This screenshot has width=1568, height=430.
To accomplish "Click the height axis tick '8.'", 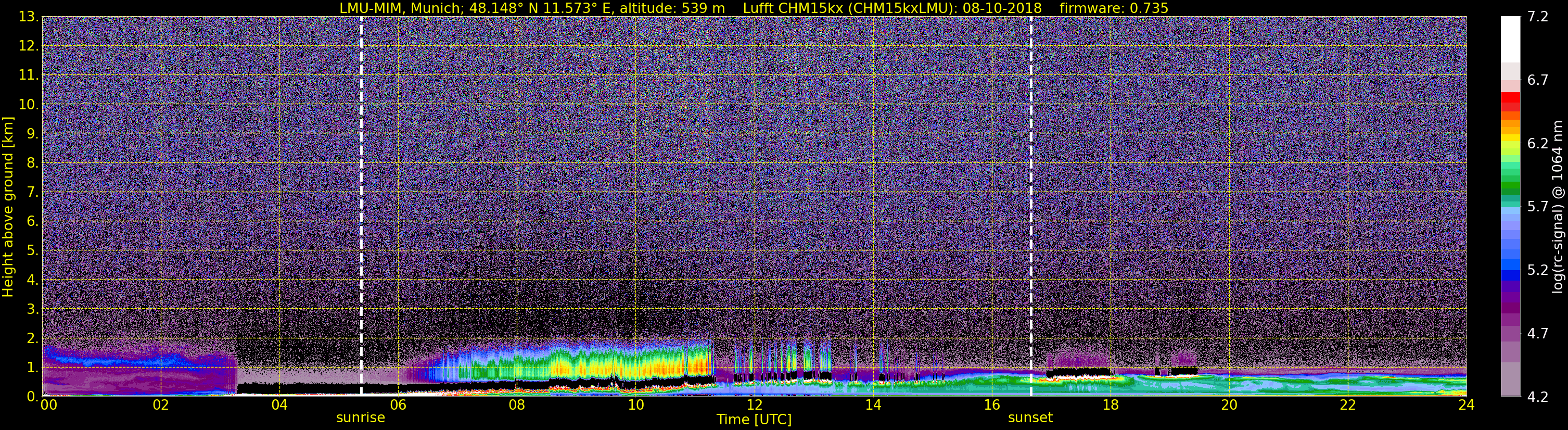I will point(32,163).
